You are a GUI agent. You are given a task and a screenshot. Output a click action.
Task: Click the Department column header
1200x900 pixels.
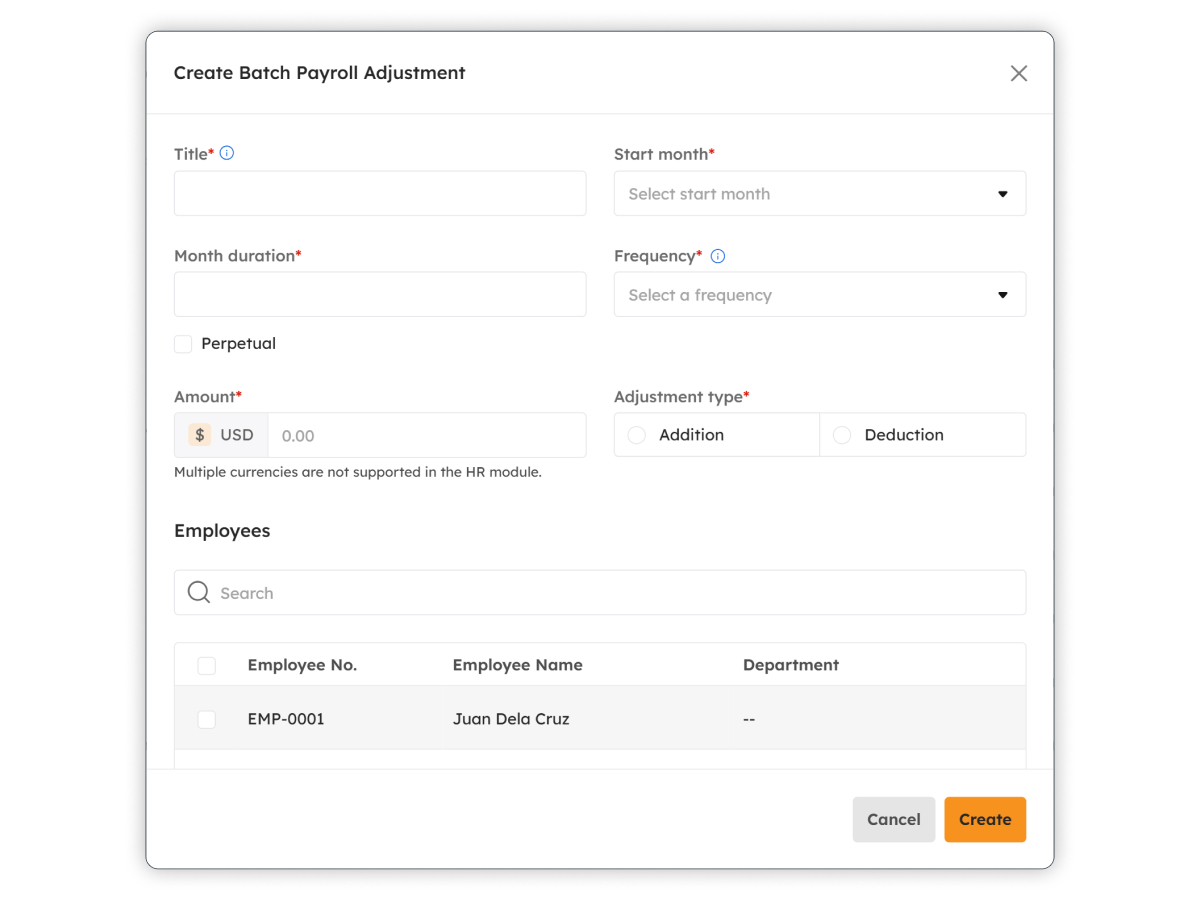791,665
